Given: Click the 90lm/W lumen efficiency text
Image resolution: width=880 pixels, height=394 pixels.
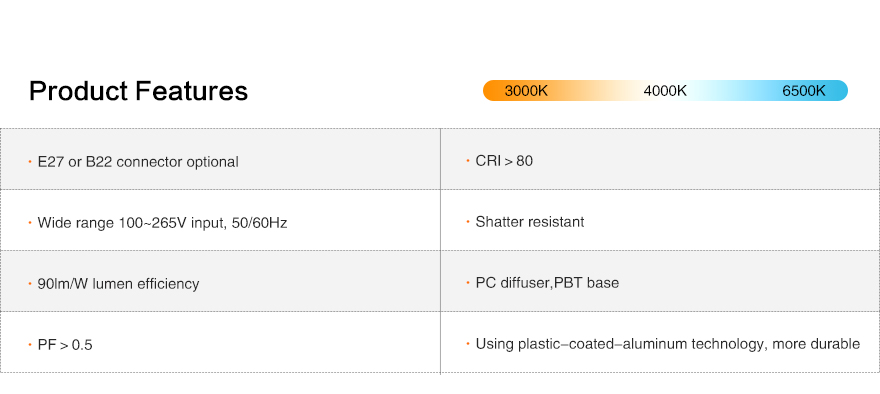Looking at the screenshot, I should coord(118,284).
